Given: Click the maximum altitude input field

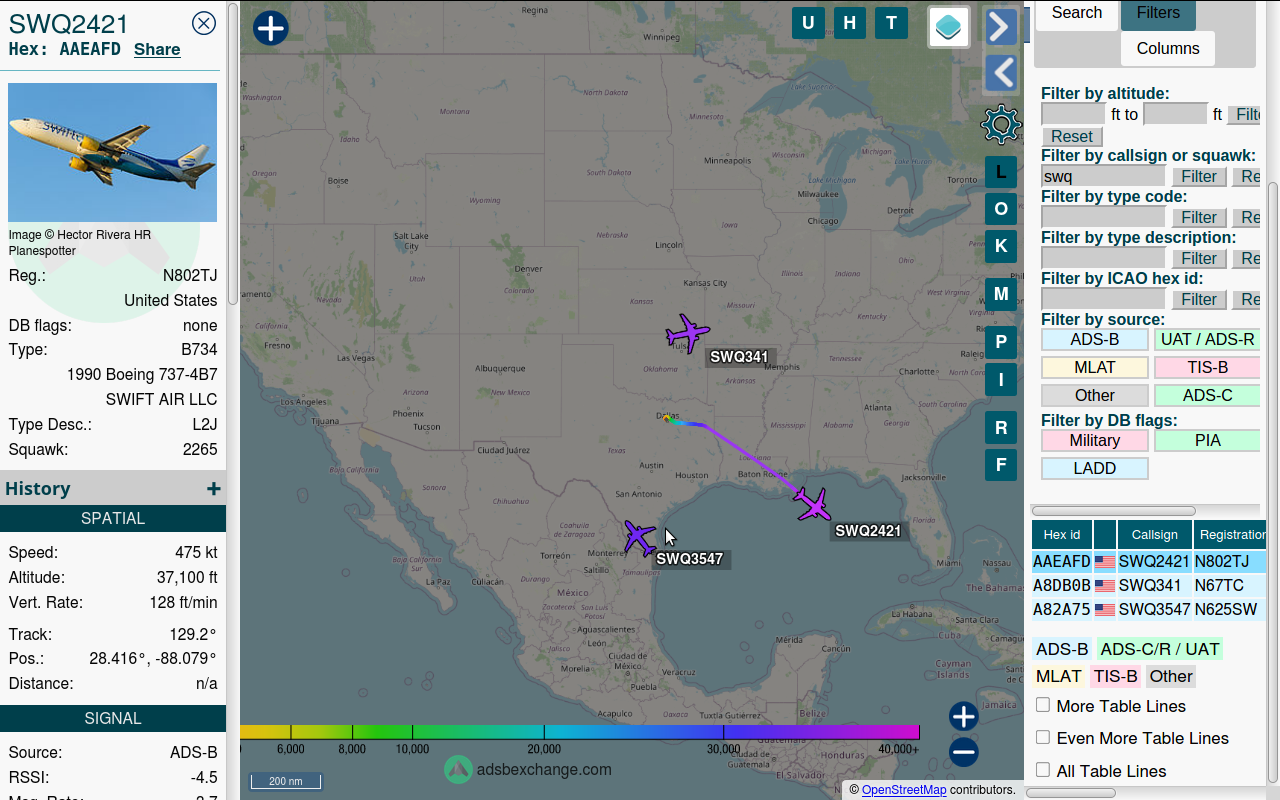Looking at the screenshot, I should pos(1175,114).
